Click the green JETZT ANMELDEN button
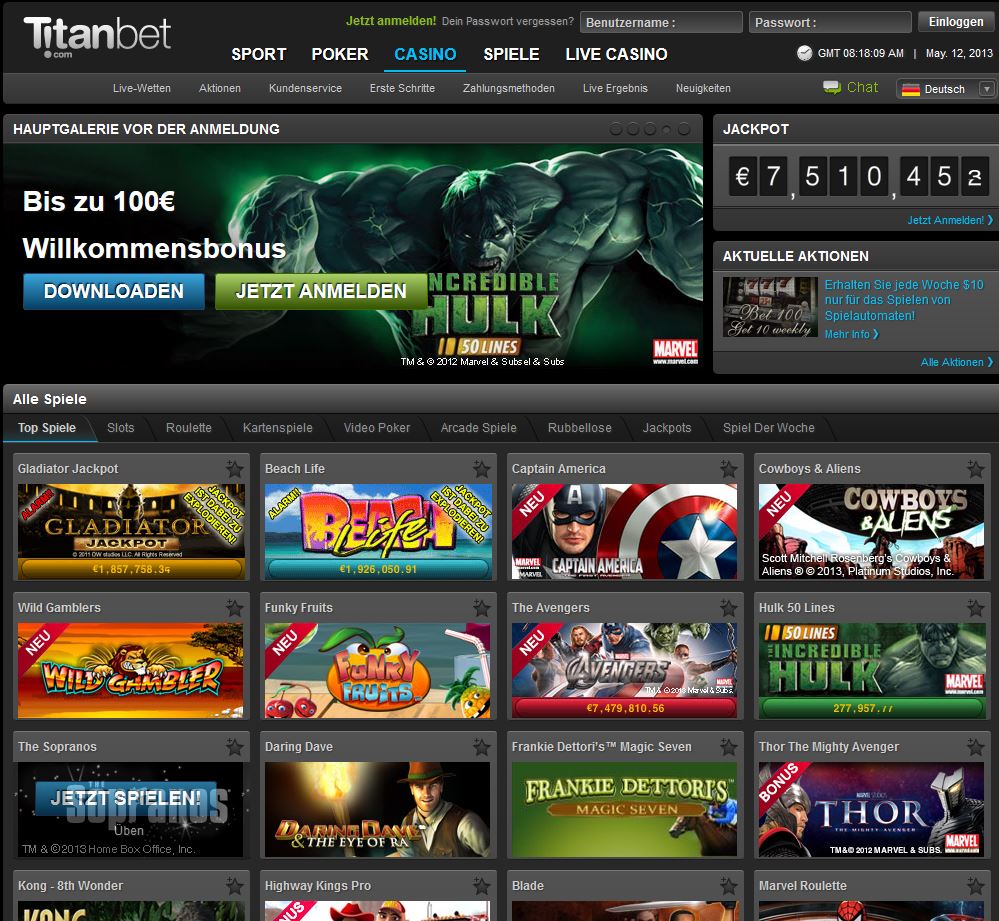The width and height of the screenshot is (999, 921). click(x=320, y=292)
